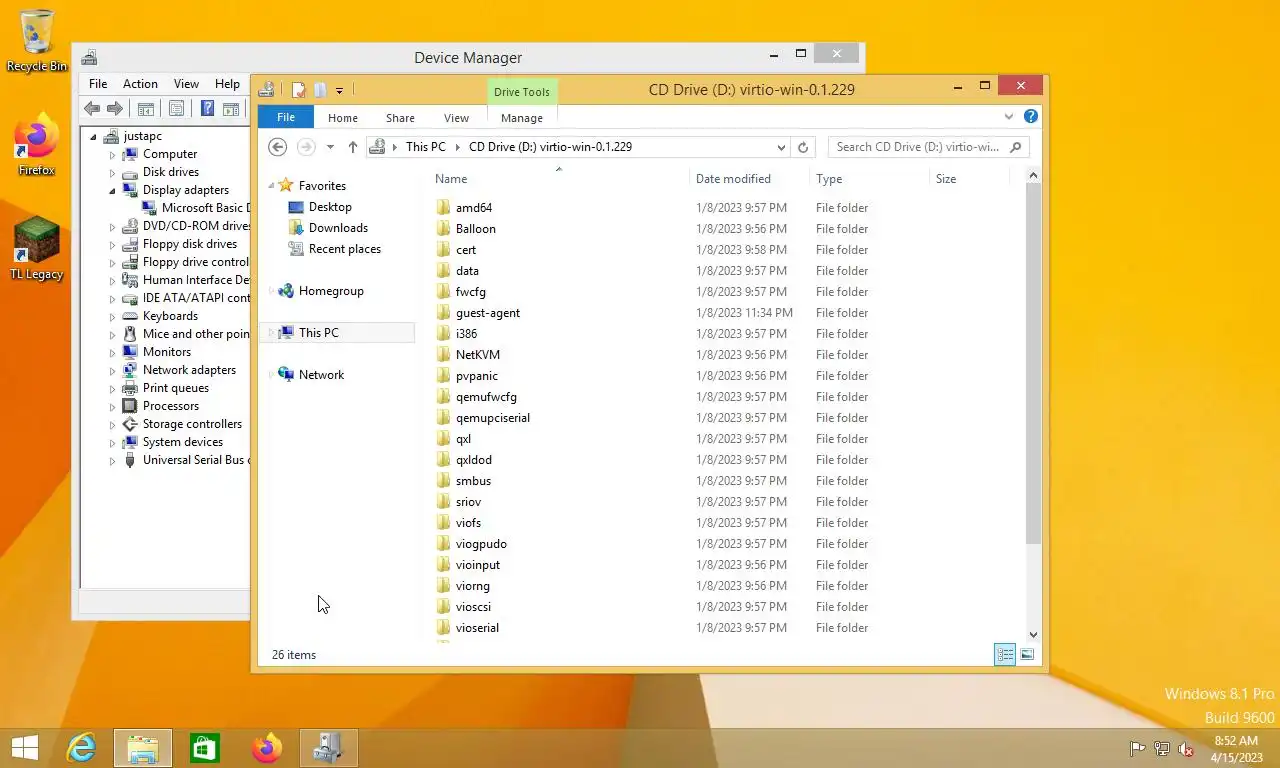Expand the Storage controllers node
Viewport: 1280px width, 768px height.
click(113, 424)
